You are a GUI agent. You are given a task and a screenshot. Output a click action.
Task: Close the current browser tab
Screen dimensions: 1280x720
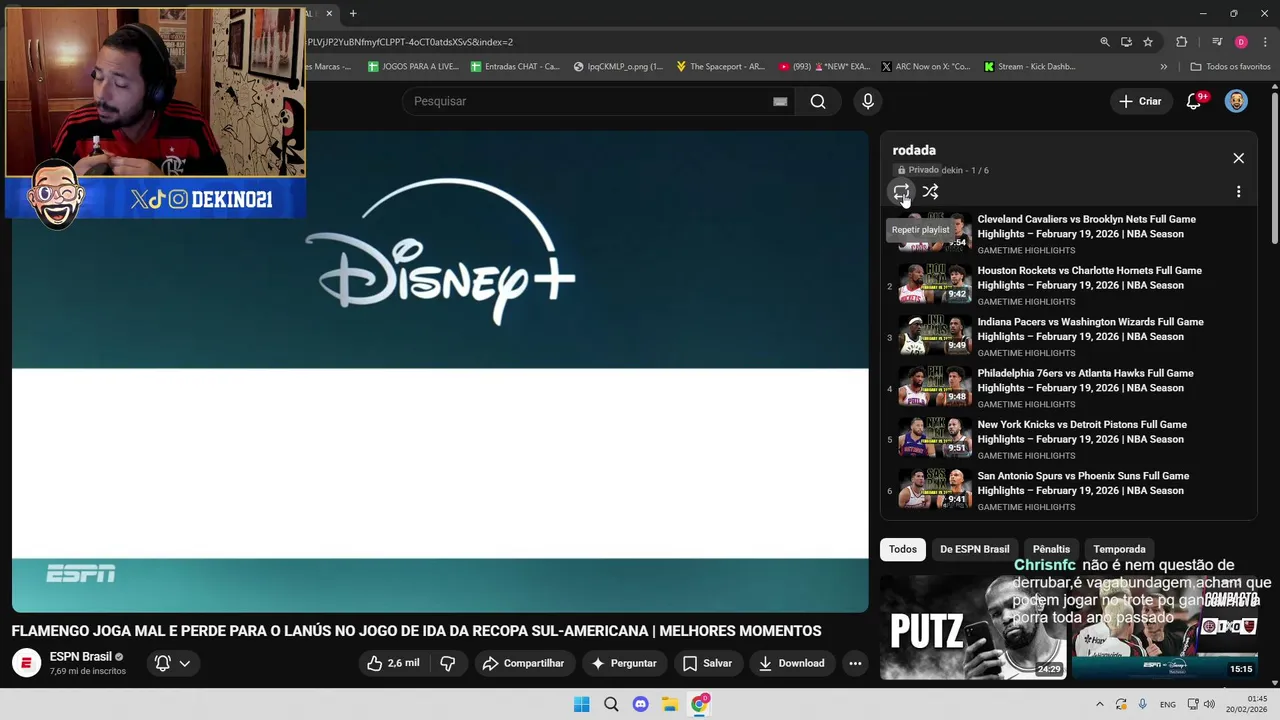pos(329,13)
